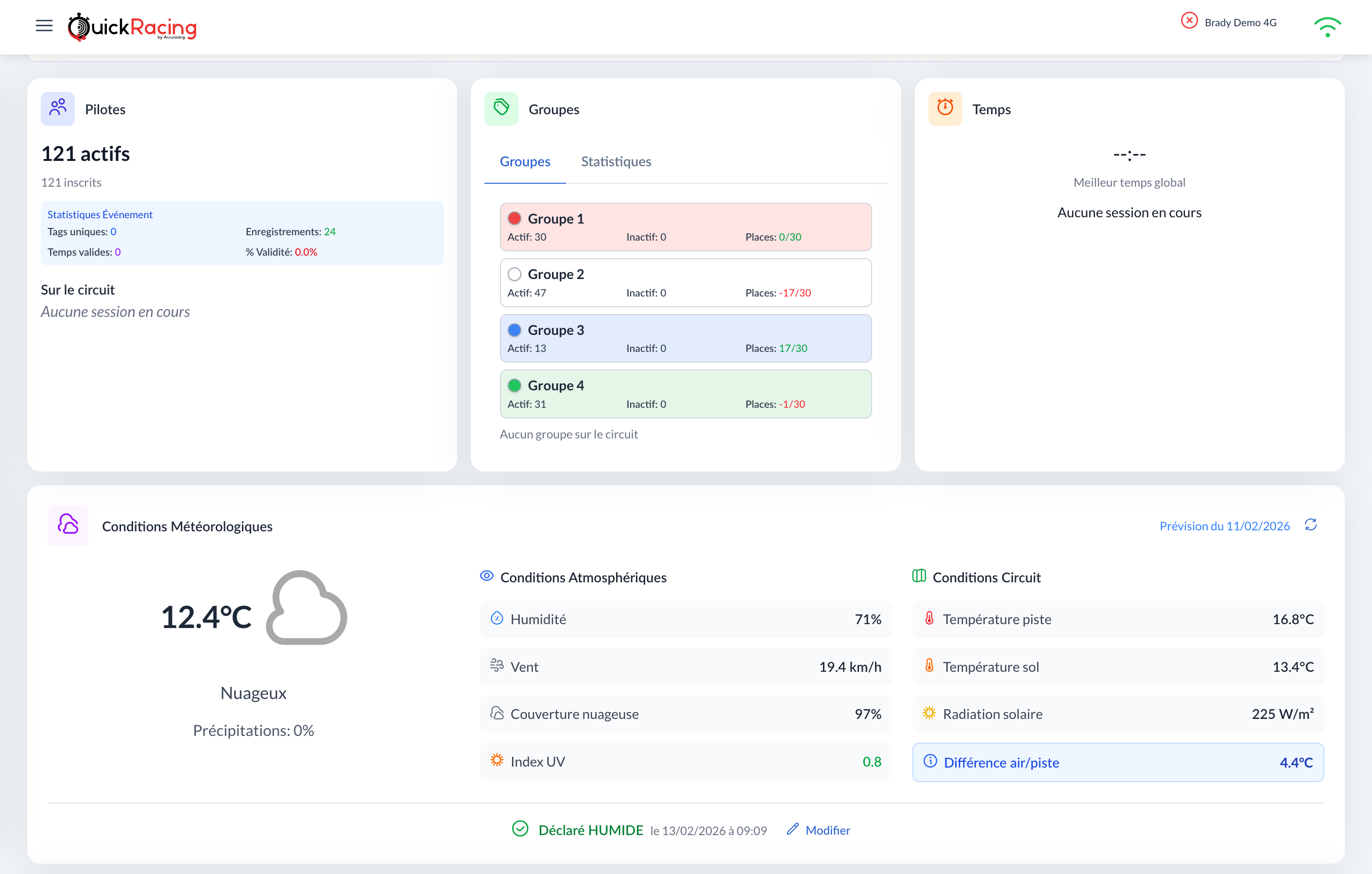
Task: Click the Brady Demo 4G label
Action: point(1240,23)
